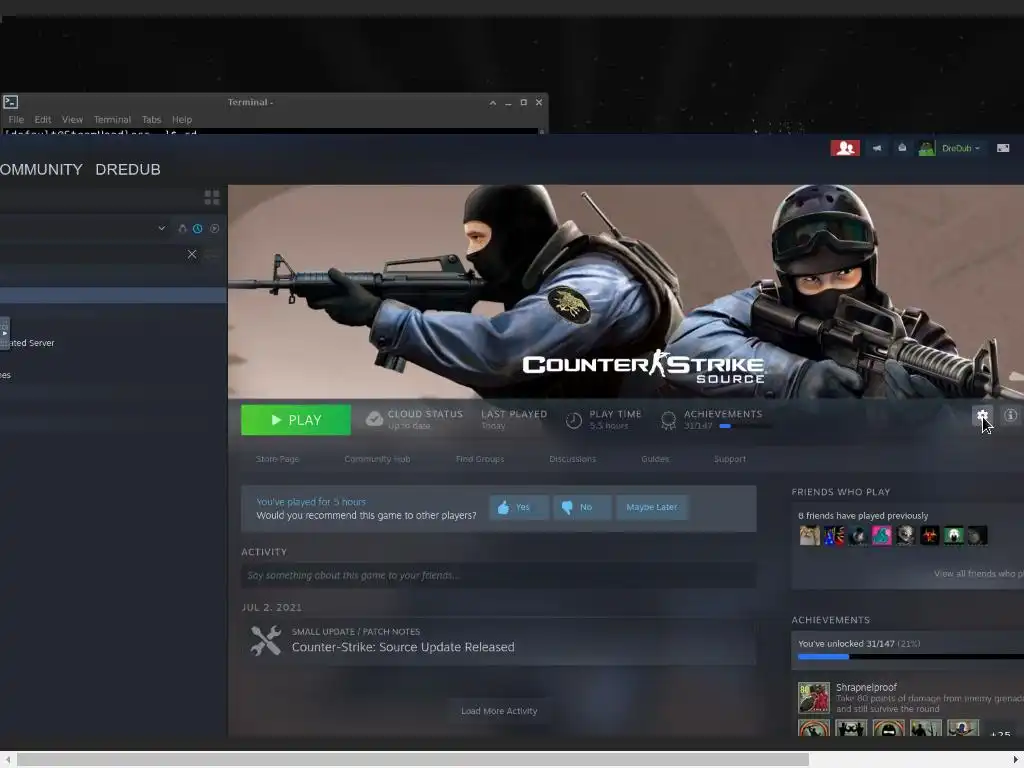Screen dimensions: 1024x768
Task: Open the Help menu in Terminal
Action: tap(182, 120)
